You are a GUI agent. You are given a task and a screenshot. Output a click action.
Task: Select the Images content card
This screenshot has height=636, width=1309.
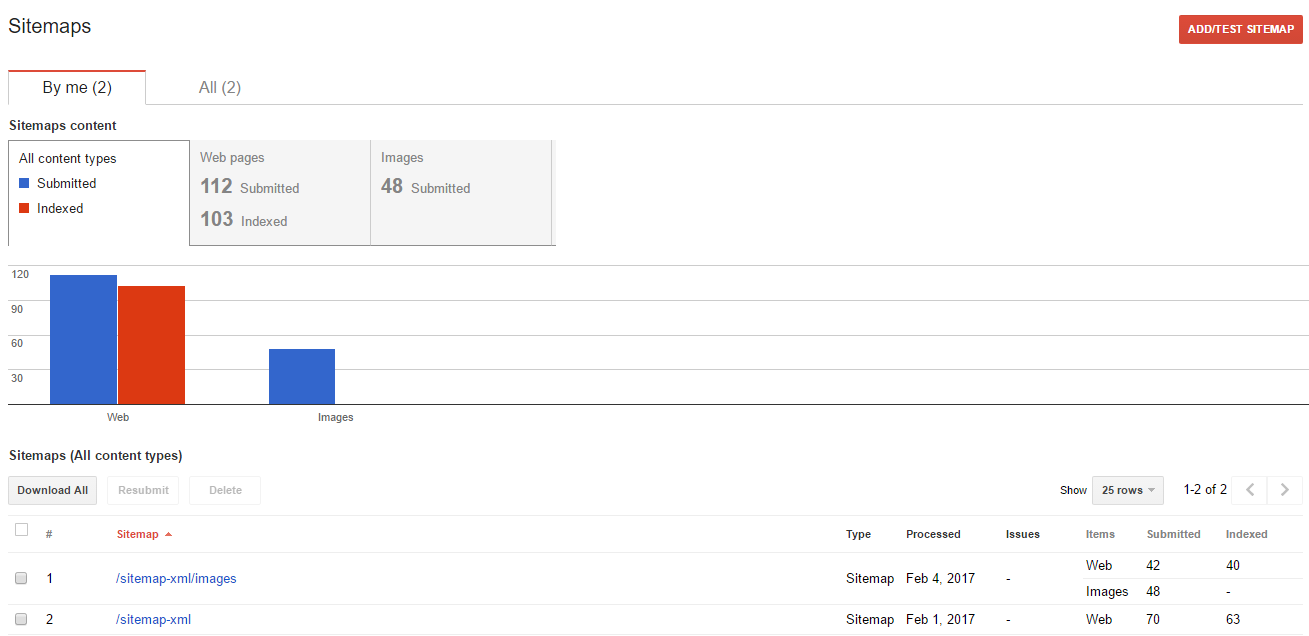click(x=461, y=192)
